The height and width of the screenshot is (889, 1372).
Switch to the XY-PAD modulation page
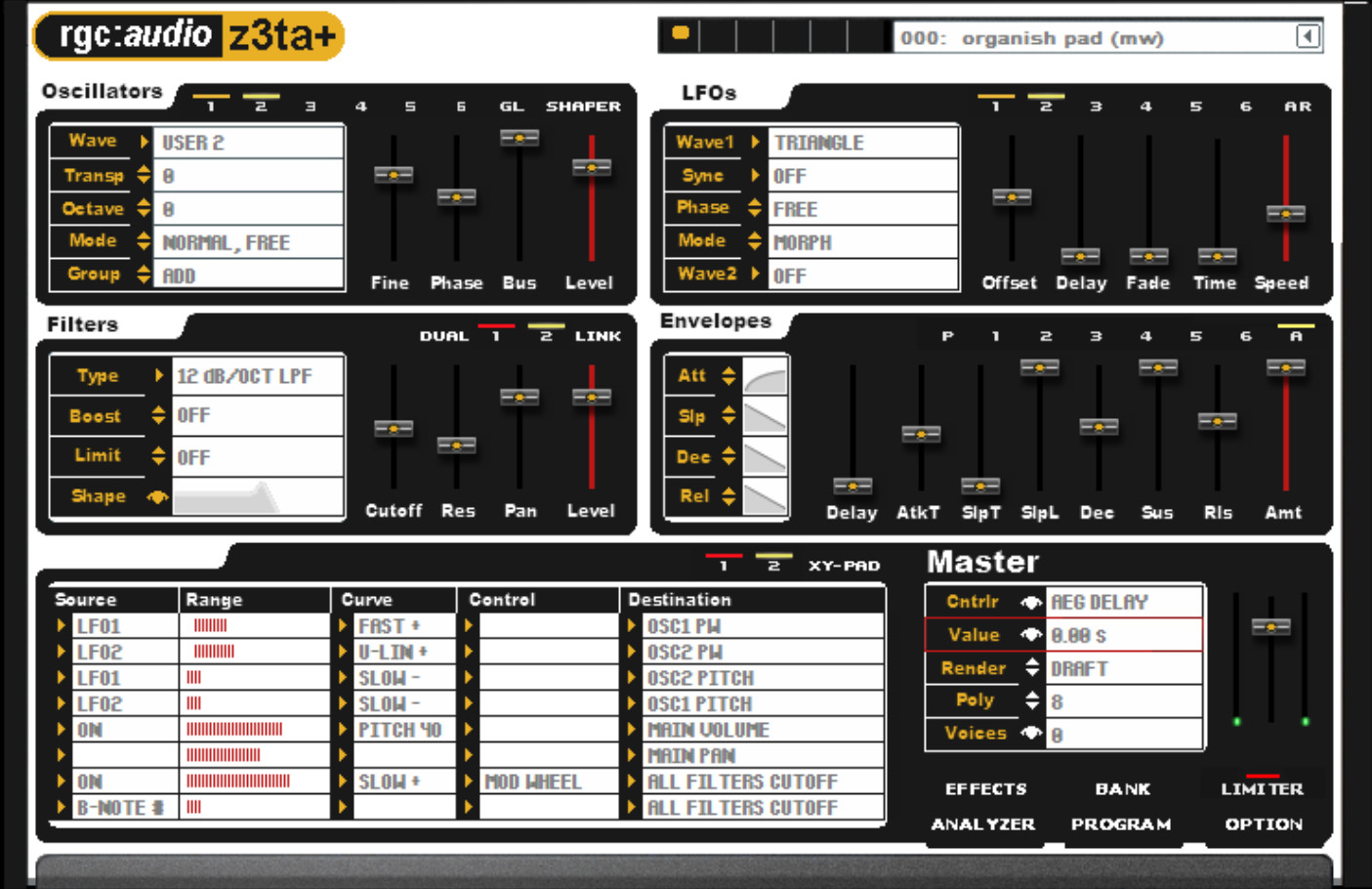coord(844,566)
